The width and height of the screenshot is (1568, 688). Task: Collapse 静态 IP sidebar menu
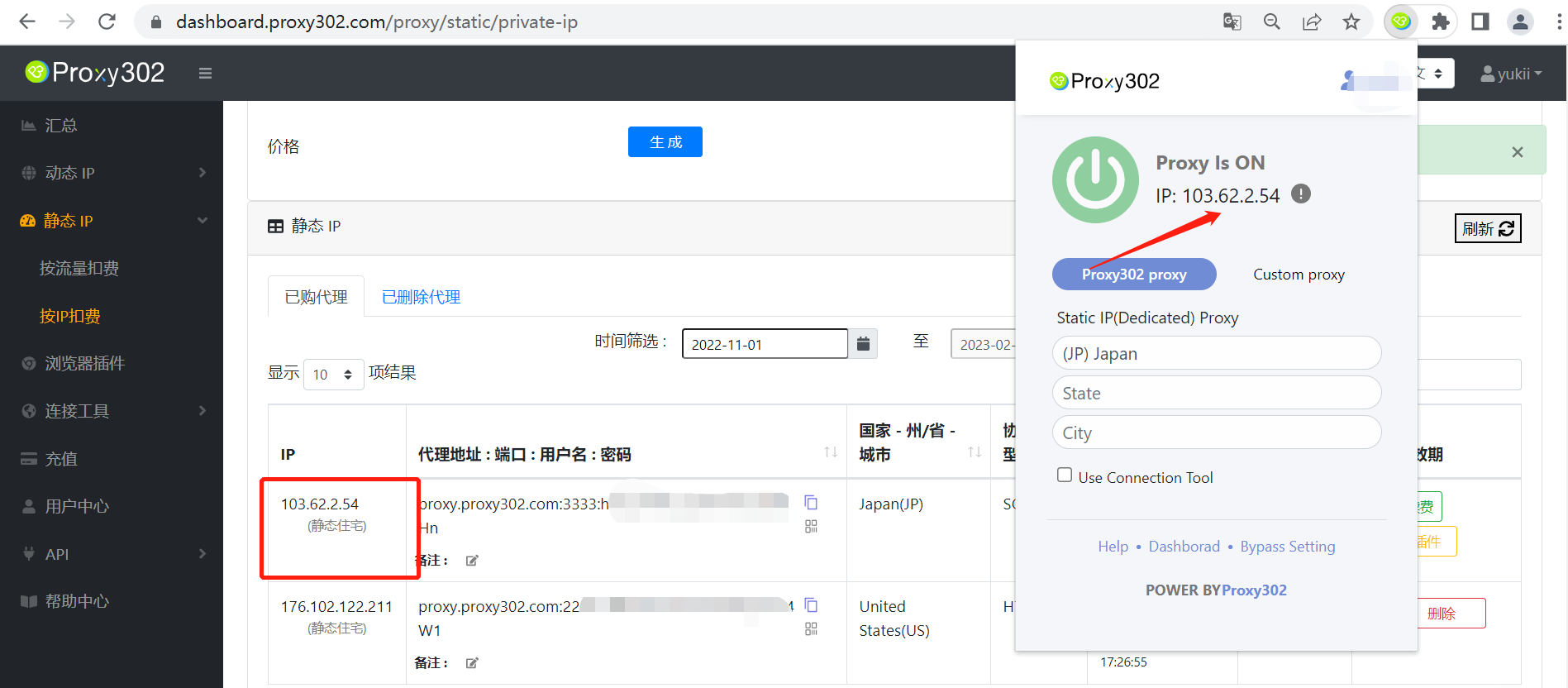112,221
